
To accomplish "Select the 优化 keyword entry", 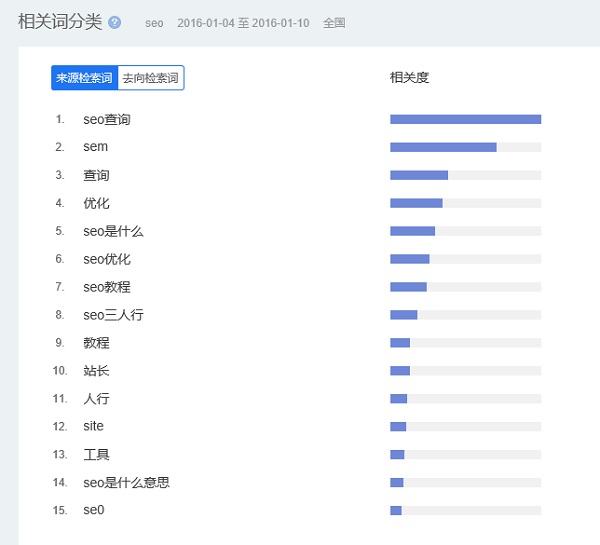I will (x=96, y=203).
